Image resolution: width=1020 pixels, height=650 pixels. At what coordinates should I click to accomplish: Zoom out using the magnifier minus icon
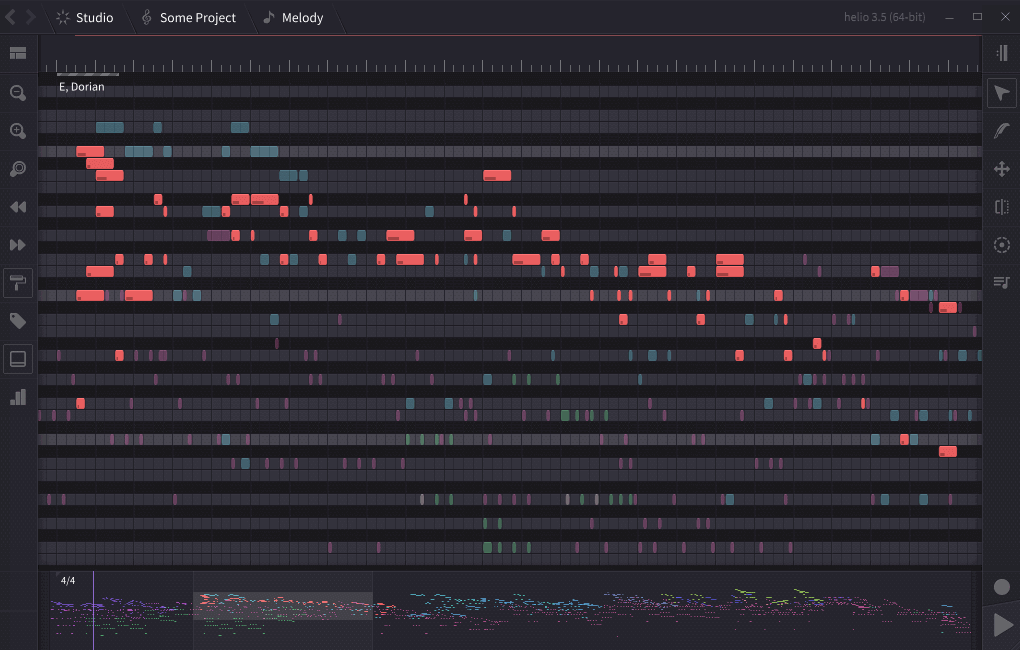tap(17, 94)
